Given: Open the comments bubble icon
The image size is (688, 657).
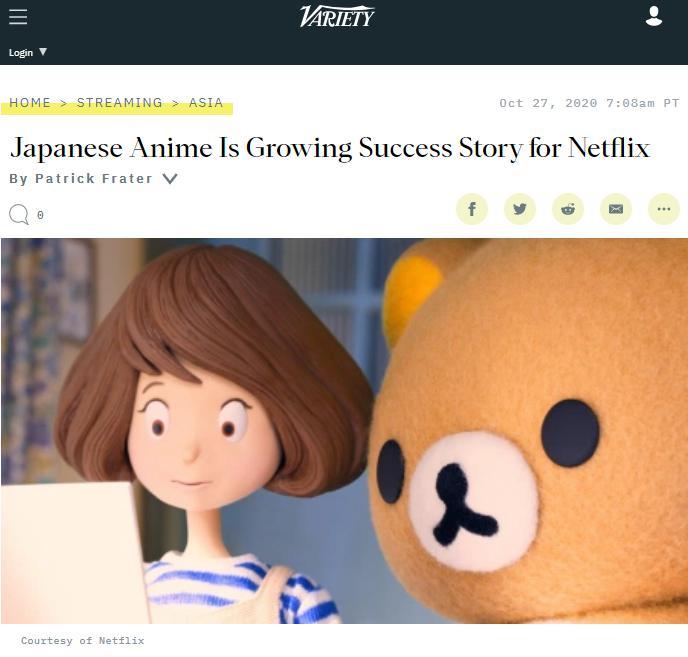Looking at the screenshot, I should pos(19,215).
